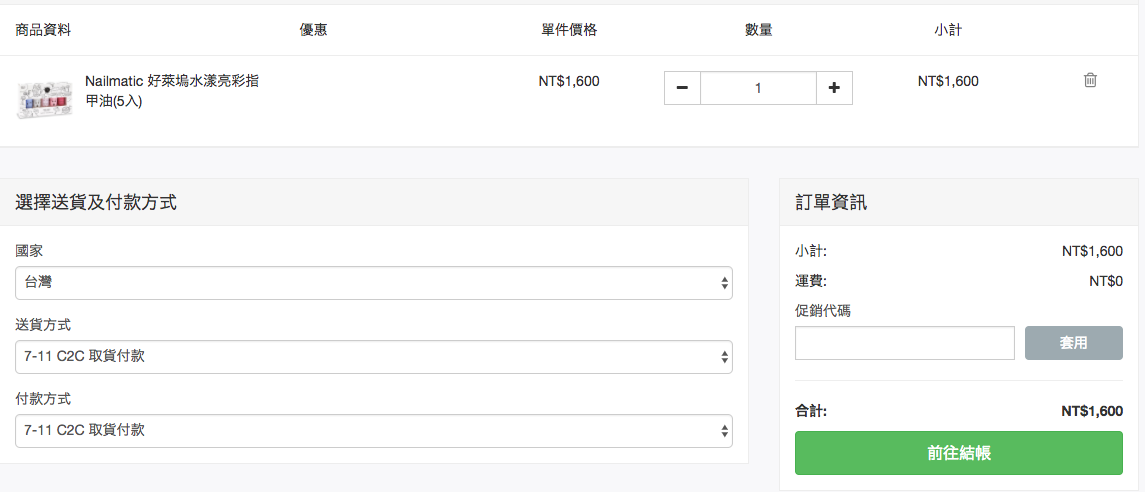
Task: Click the arrows on the 送貨方式 select
Action: tap(724, 357)
